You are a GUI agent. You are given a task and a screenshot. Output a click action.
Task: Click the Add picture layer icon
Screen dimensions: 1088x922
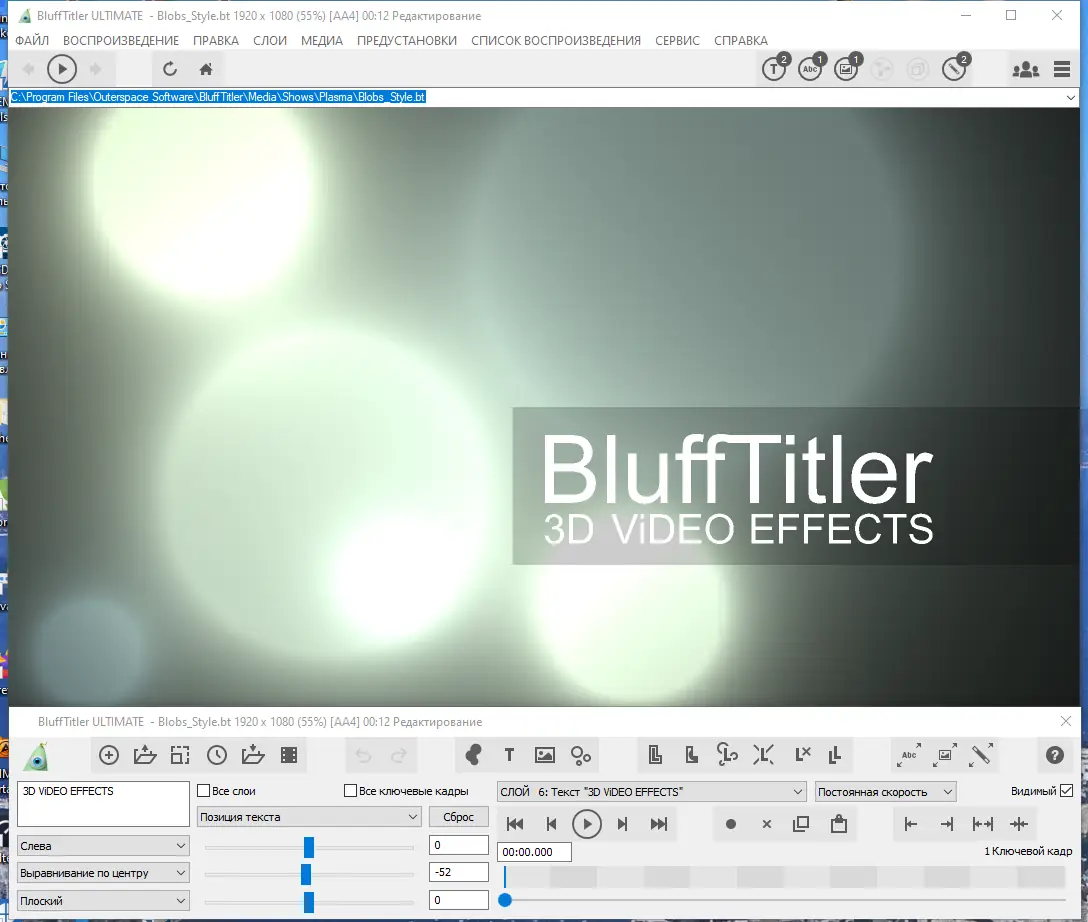545,755
